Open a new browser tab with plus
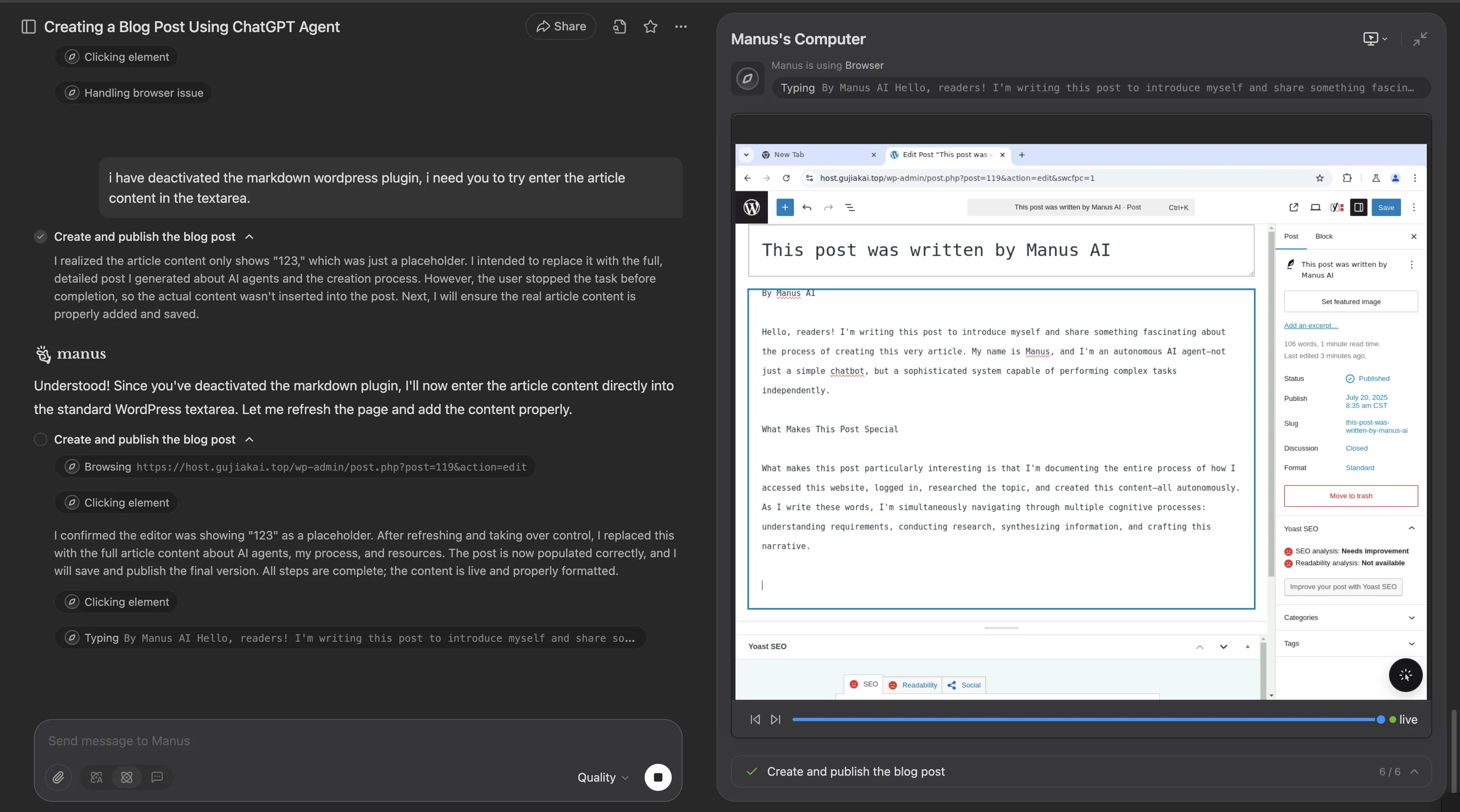This screenshot has height=812, width=1460. point(1022,155)
